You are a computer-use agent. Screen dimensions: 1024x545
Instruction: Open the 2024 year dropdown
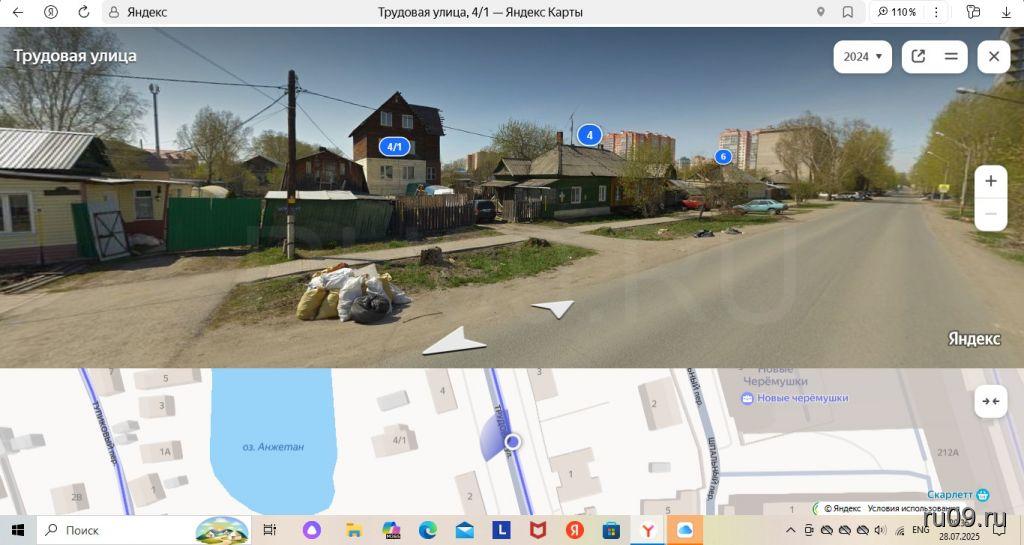(x=862, y=57)
